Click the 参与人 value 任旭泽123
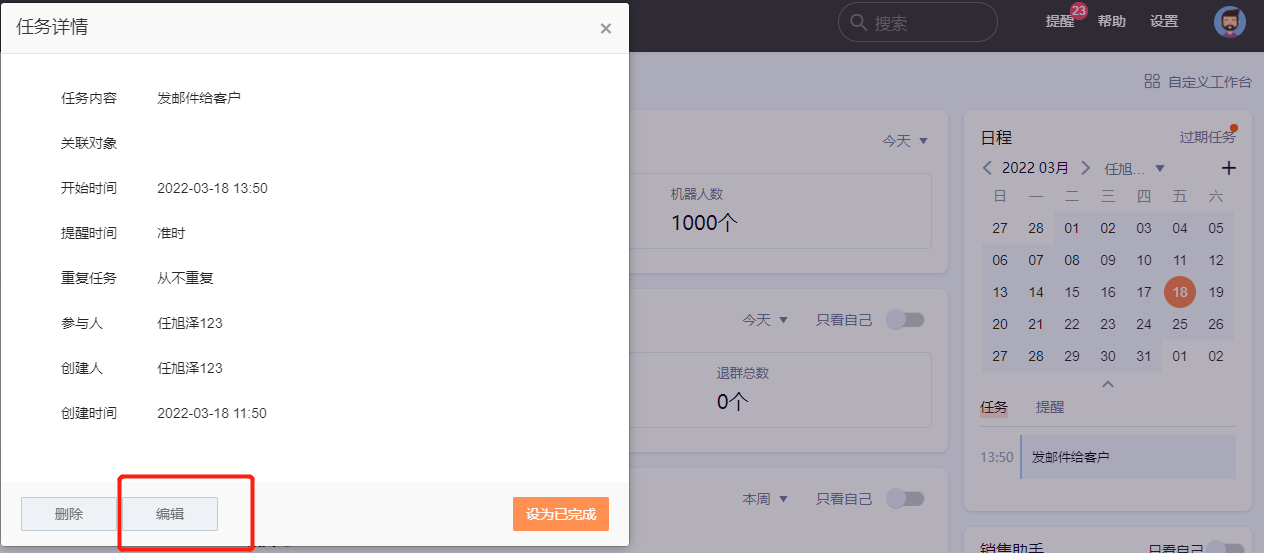The image size is (1264, 553). click(190, 323)
